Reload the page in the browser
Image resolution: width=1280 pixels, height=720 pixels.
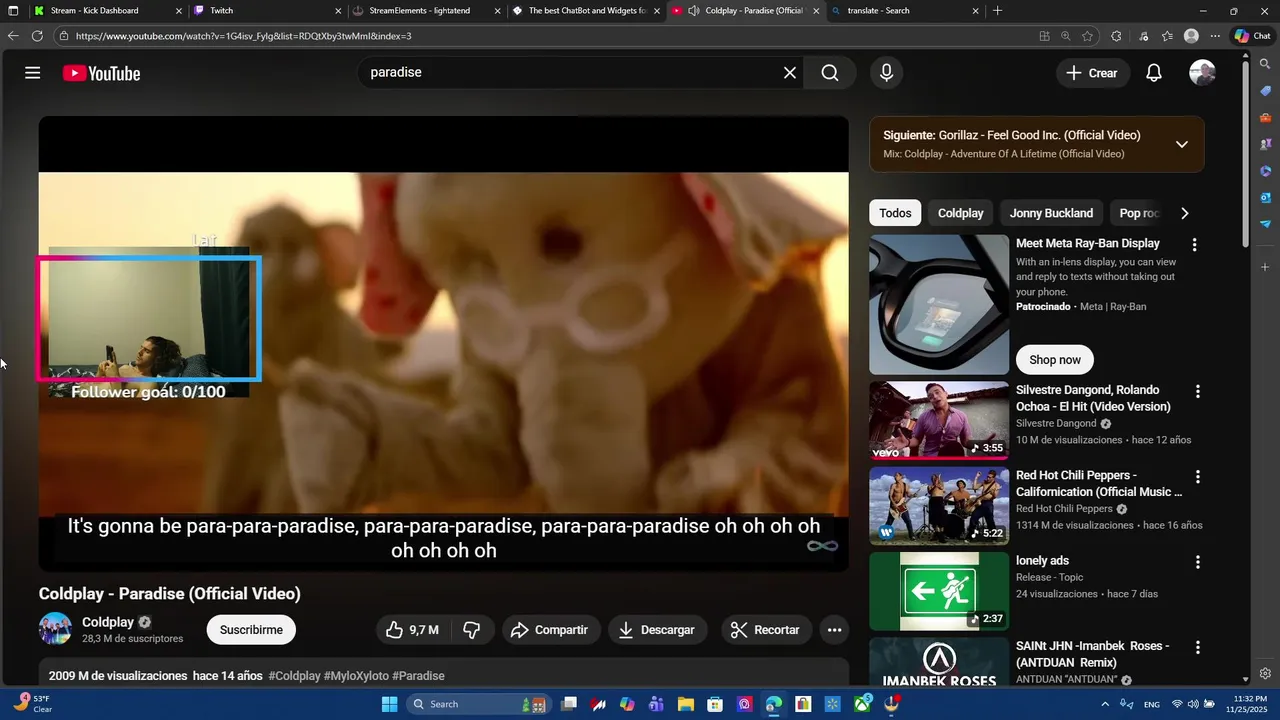37,36
